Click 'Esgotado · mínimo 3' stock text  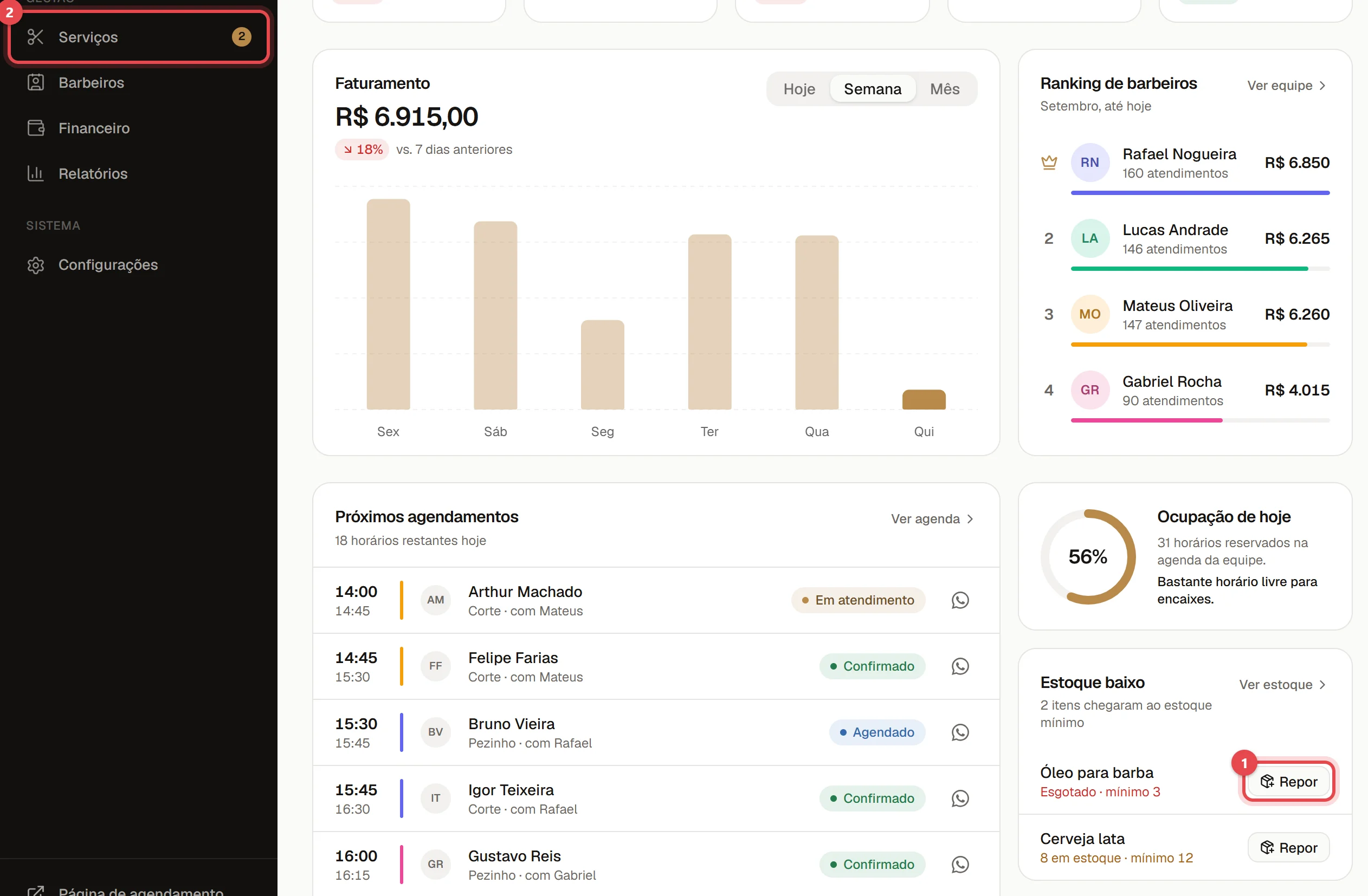[x=1100, y=792]
